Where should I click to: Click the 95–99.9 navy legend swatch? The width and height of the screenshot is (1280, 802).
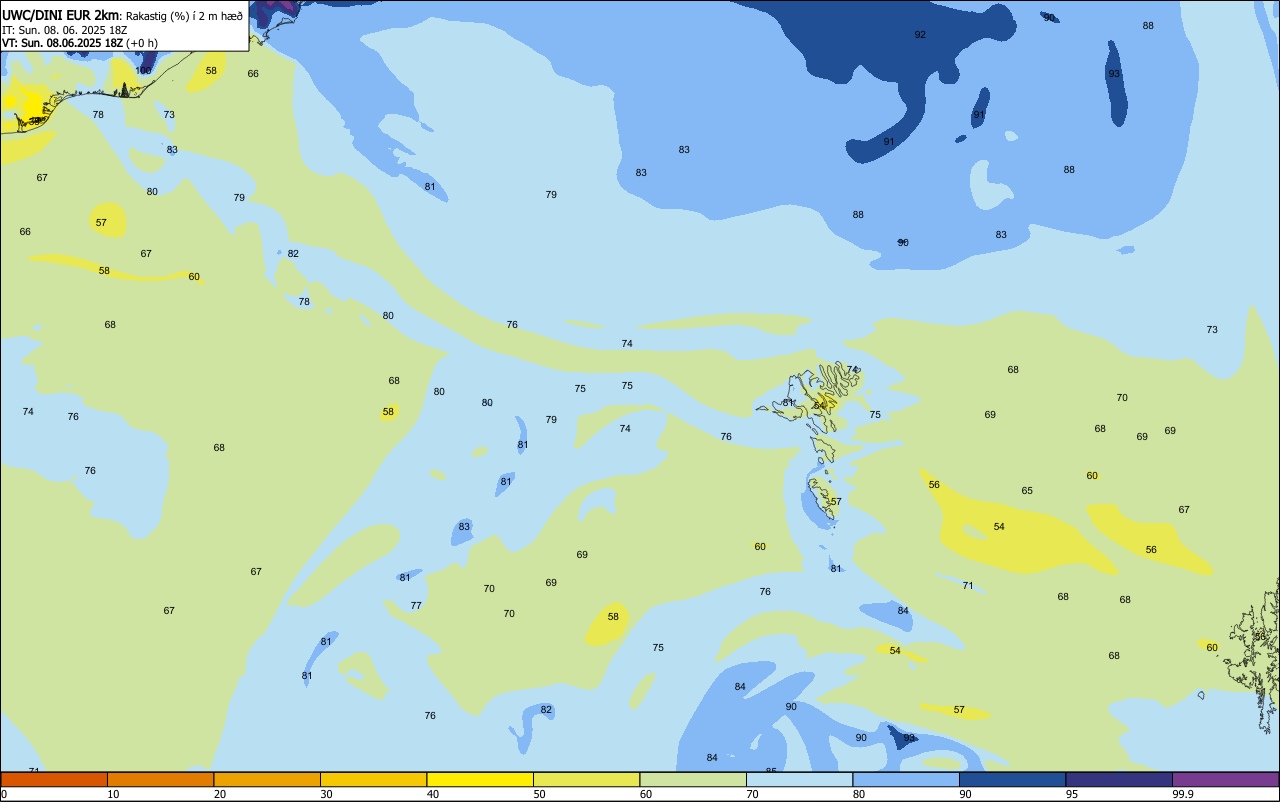point(1119,779)
